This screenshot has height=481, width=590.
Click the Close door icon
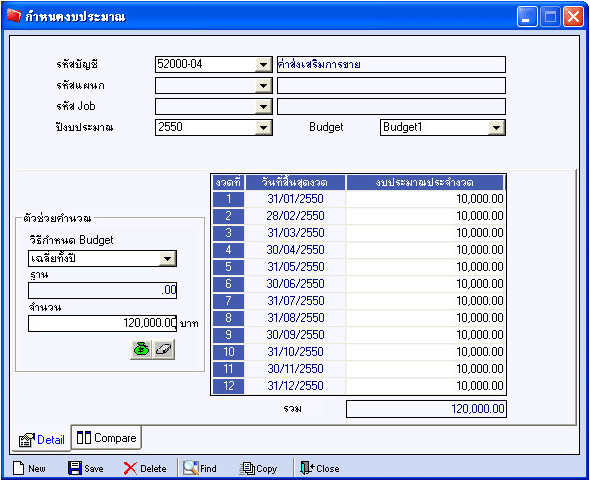(x=307, y=468)
